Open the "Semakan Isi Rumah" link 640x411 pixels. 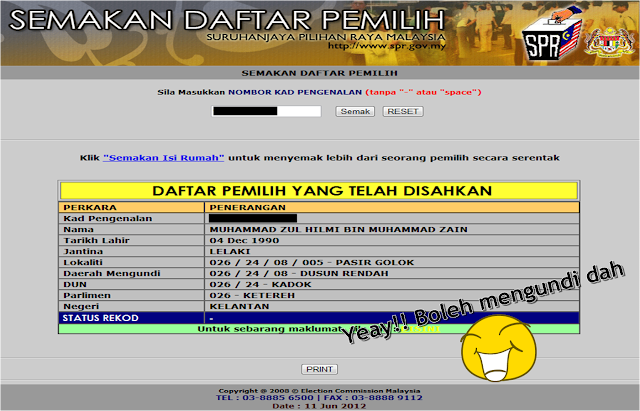[164, 158]
